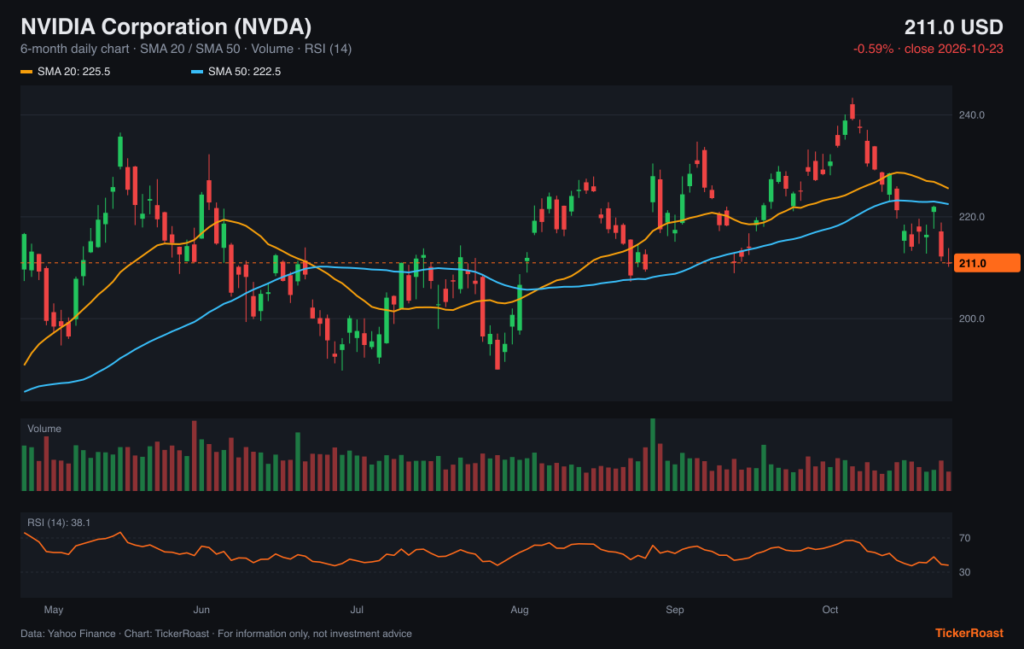Click the 240.0 price axis label
Image resolution: width=1024 pixels, height=649 pixels.
pos(971,115)
